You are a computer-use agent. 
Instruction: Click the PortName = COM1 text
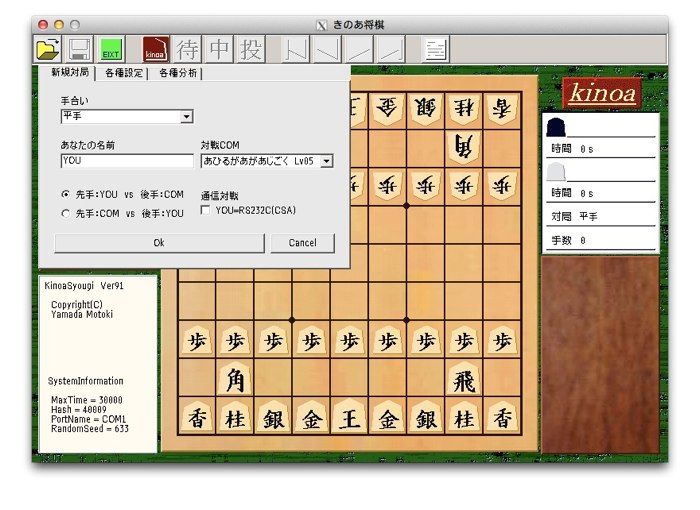click(x=89, y=419)
